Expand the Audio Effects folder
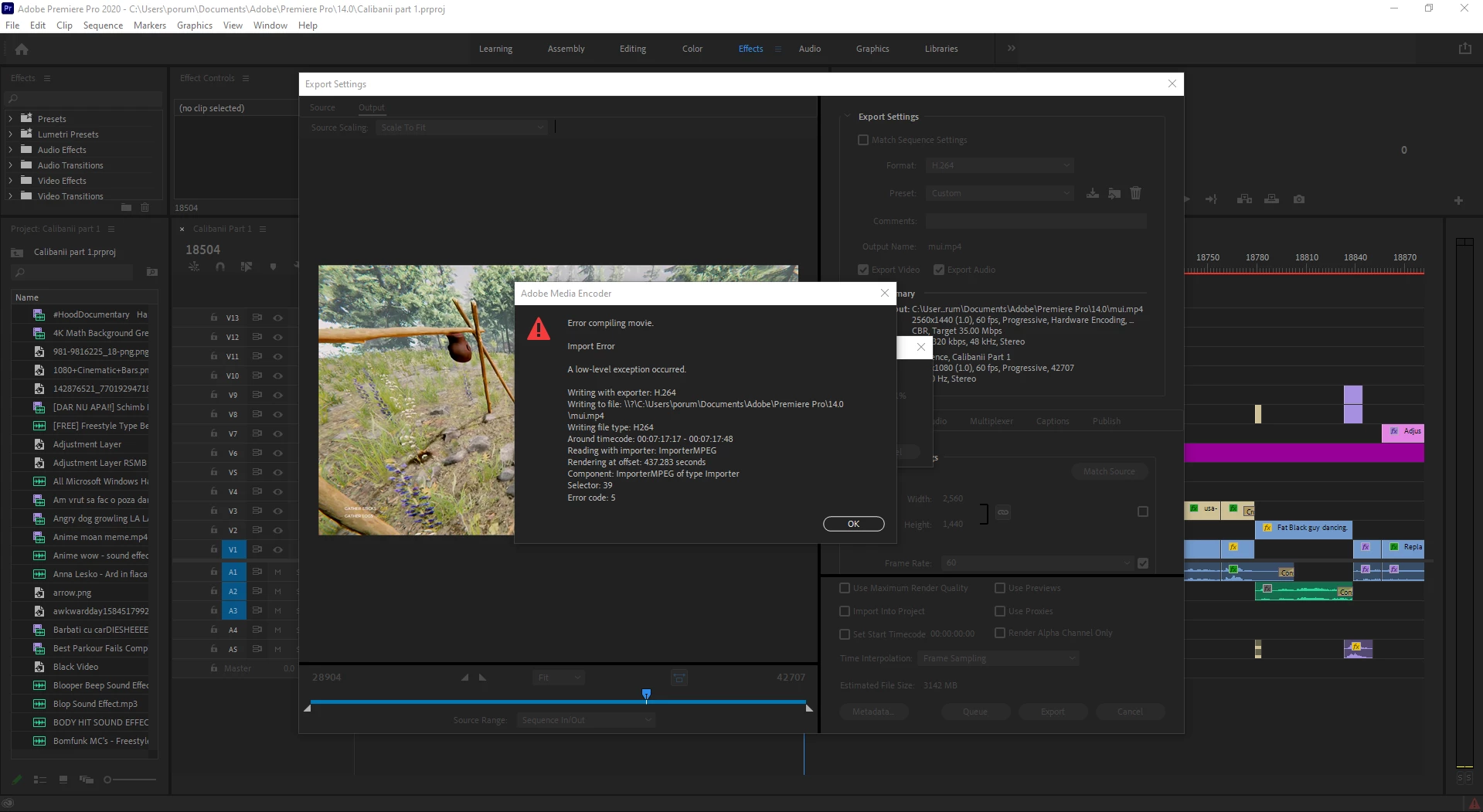Screen dimensions: 1483x812 10,150
